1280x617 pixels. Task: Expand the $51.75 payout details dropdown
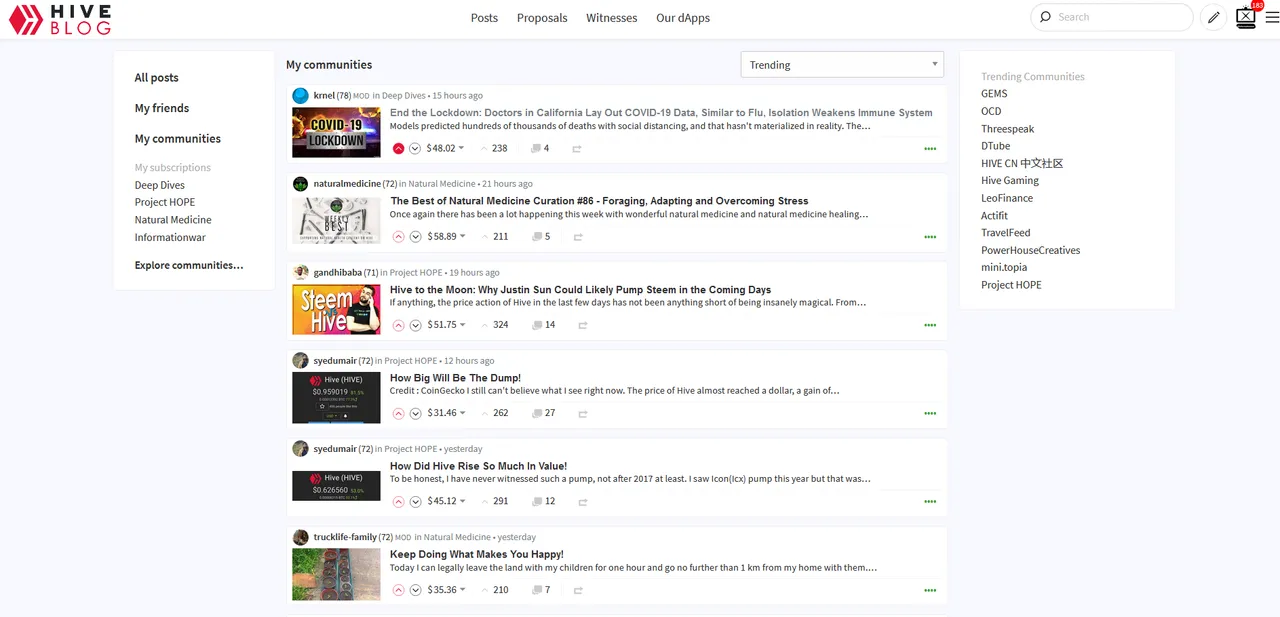[445, 325]
